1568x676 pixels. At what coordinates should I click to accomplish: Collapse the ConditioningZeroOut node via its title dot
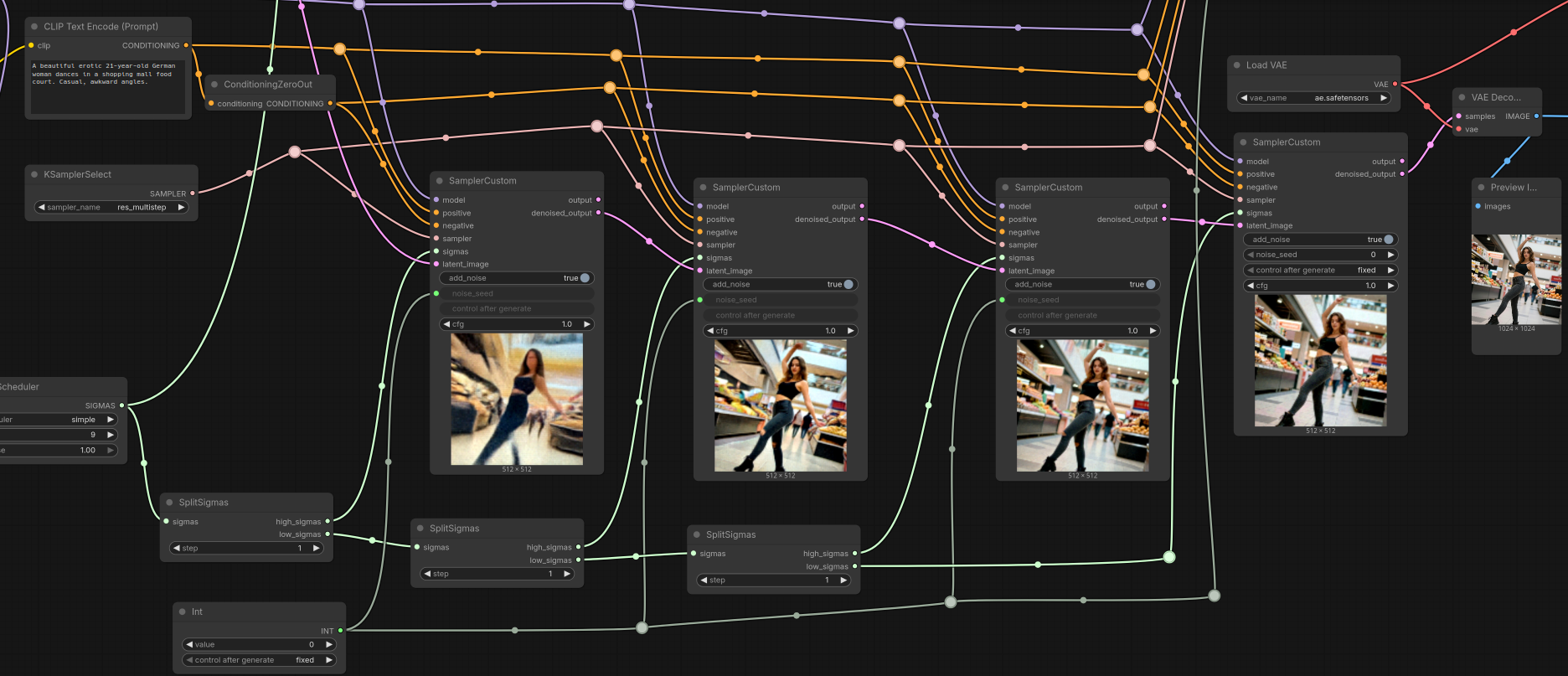[214, 85]
